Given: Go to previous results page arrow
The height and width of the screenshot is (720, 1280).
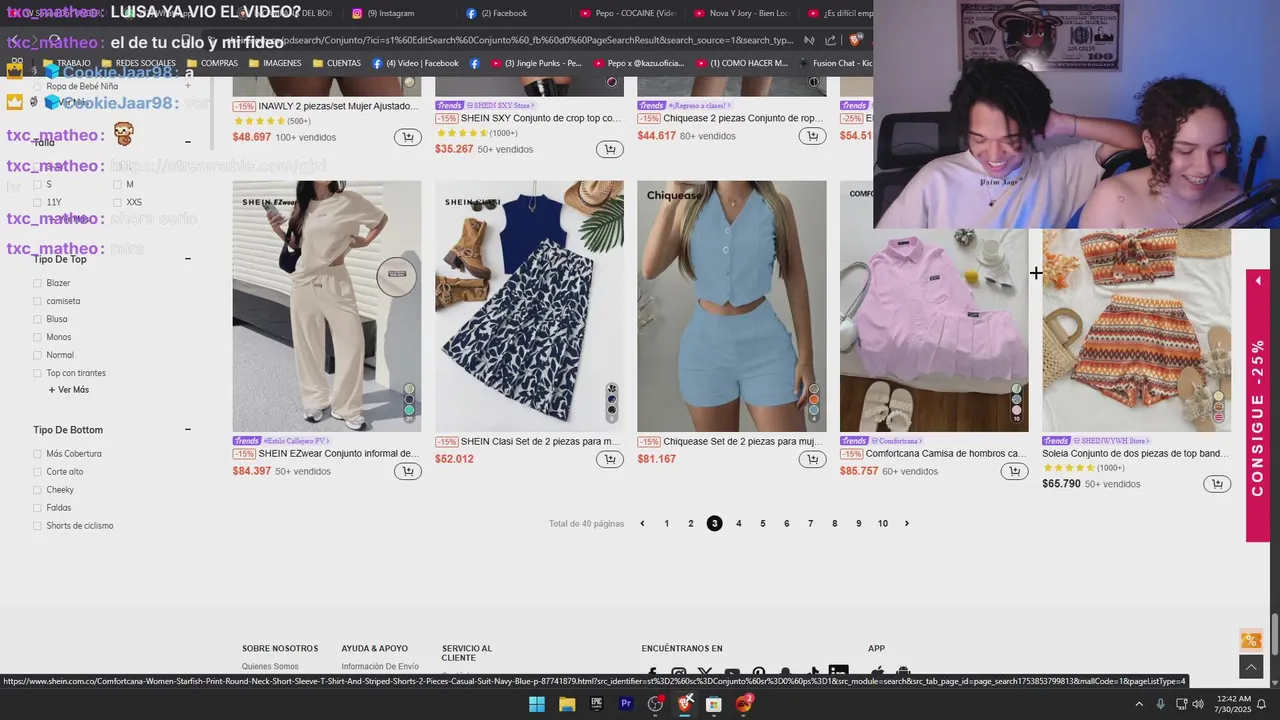Looking at the screenshot, I should coord(642,524).
